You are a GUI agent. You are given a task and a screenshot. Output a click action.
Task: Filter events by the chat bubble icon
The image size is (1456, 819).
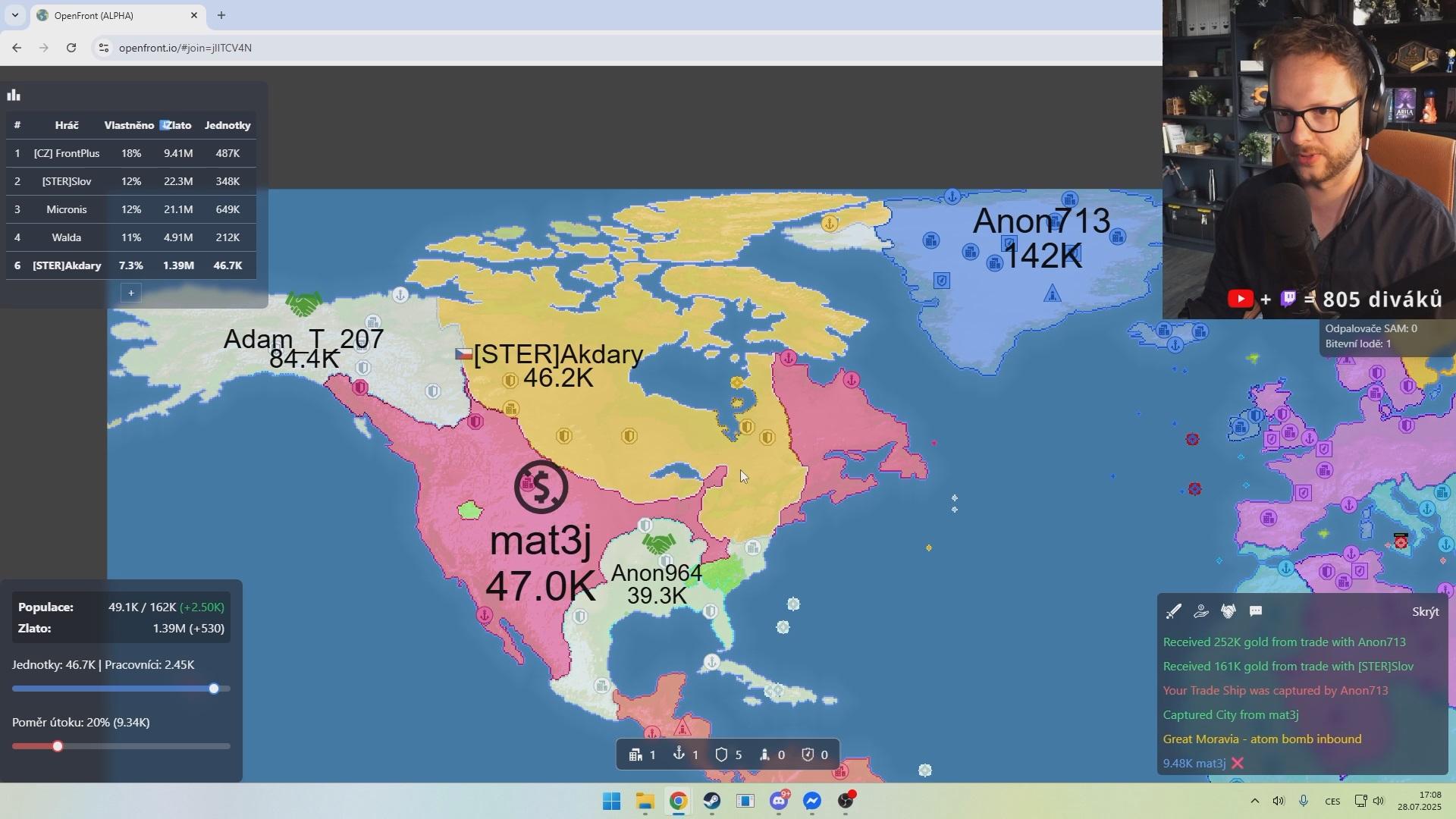pyautogui.click(x=1256, y=611)
